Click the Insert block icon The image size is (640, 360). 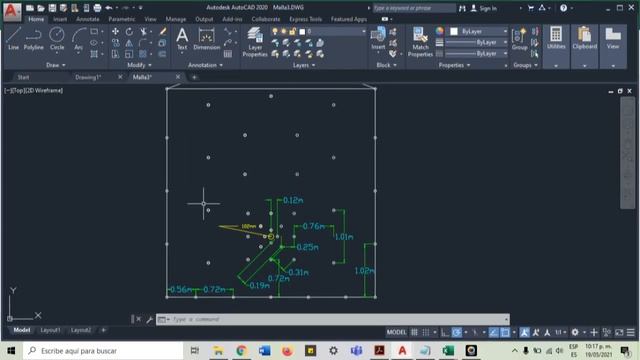pos(378,38)
